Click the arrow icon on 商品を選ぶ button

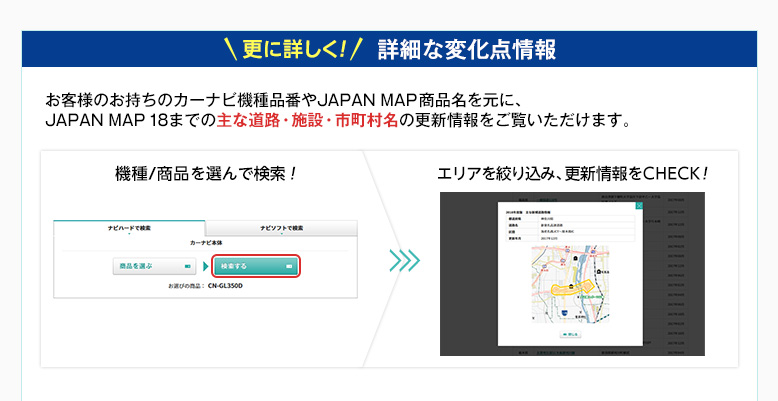click(x=188, y=267)
